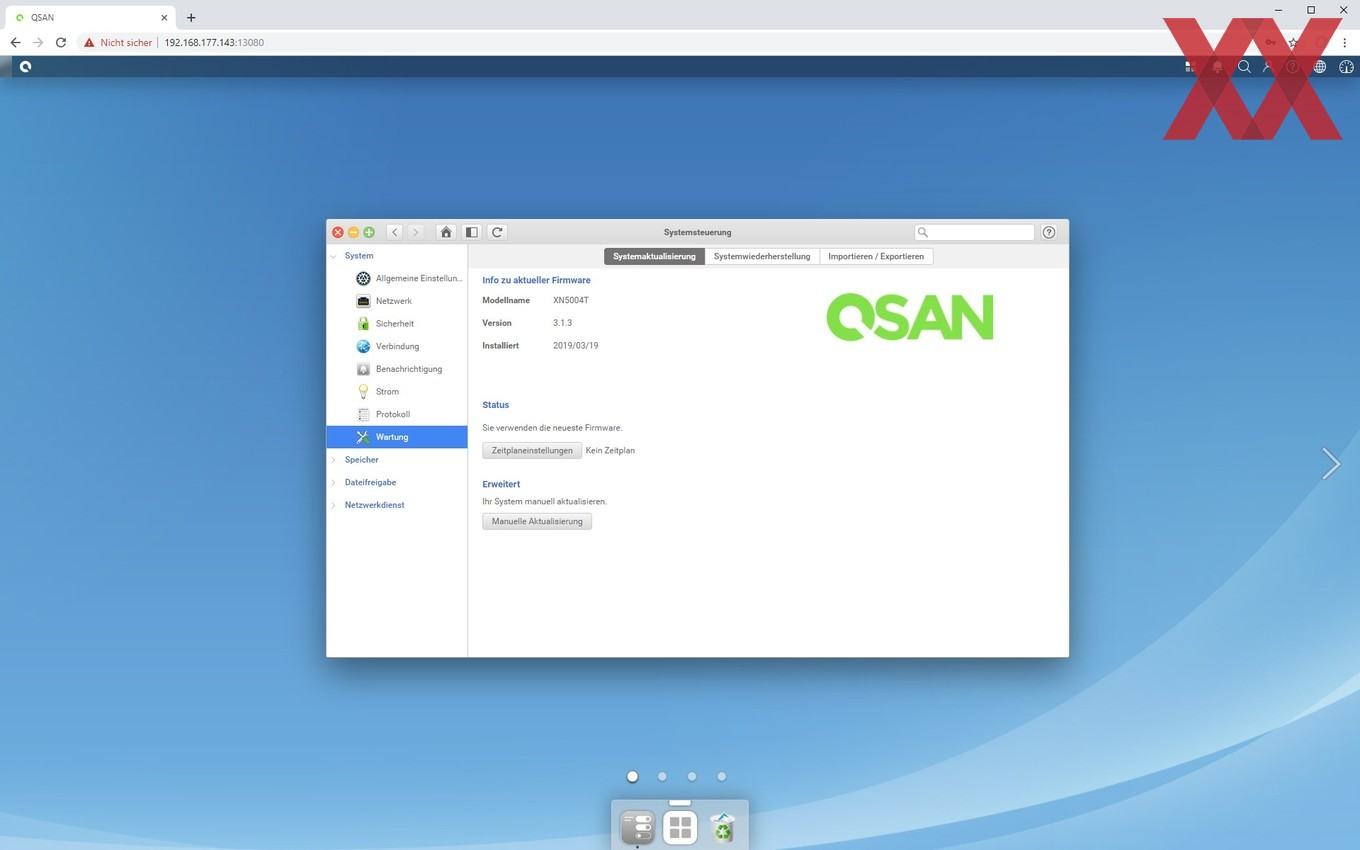Reload the browser page

(x=61, y=43)
